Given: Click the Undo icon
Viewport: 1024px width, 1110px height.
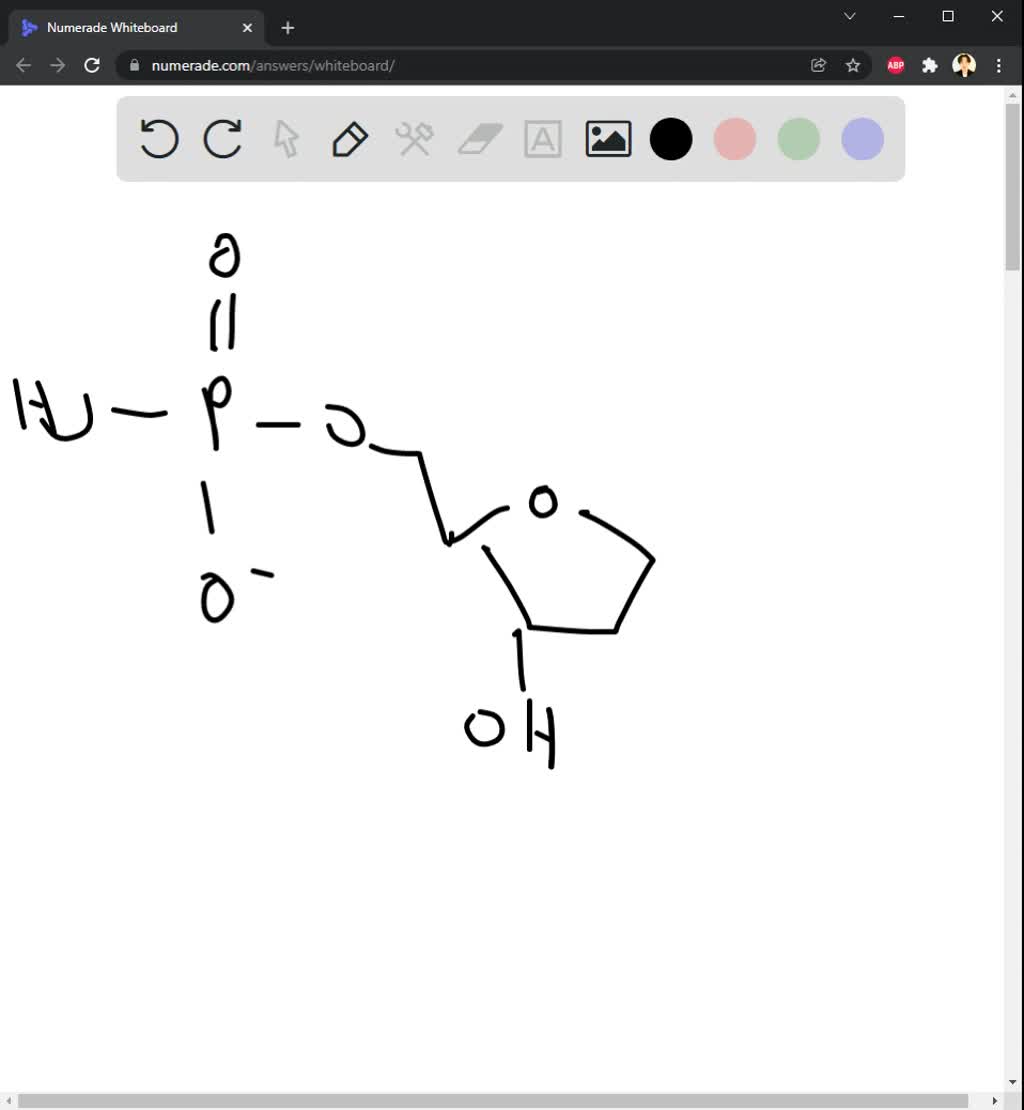Looking at the screenshot, I should 158,139.
